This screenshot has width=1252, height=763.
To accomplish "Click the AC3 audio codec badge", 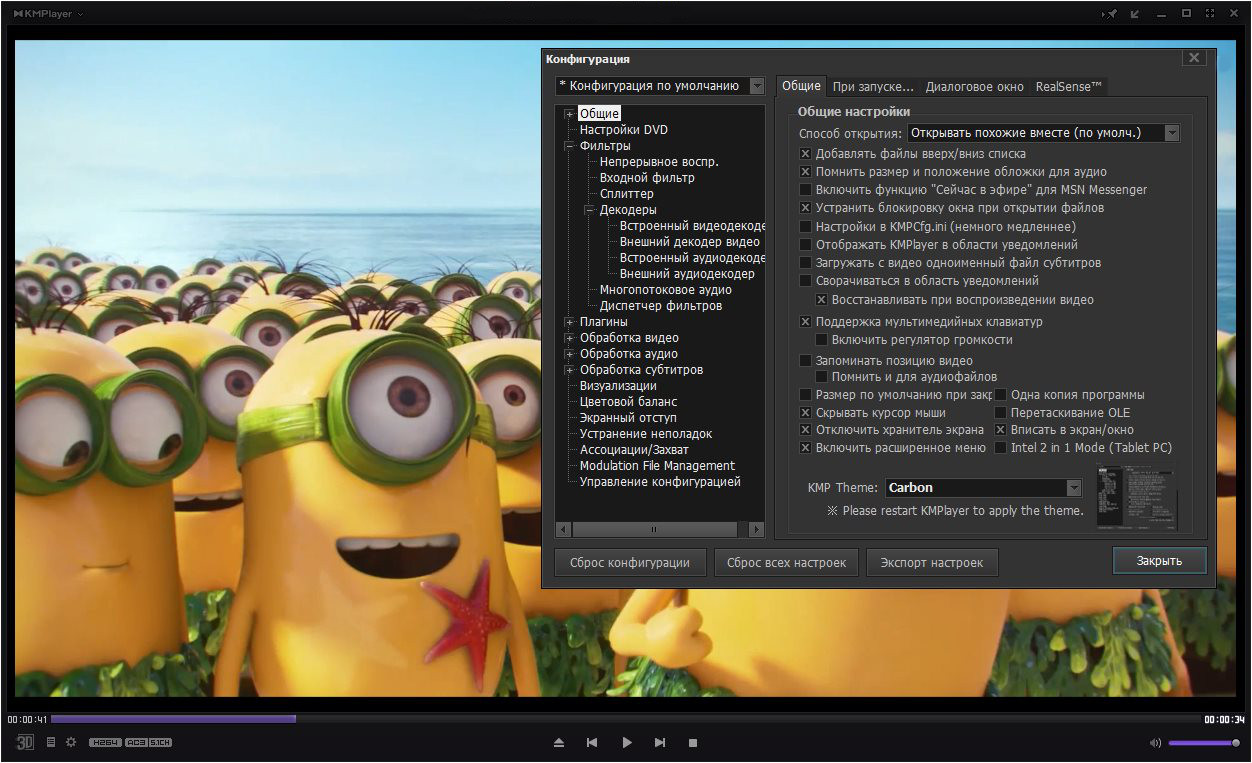I will [x=136, y=742].
